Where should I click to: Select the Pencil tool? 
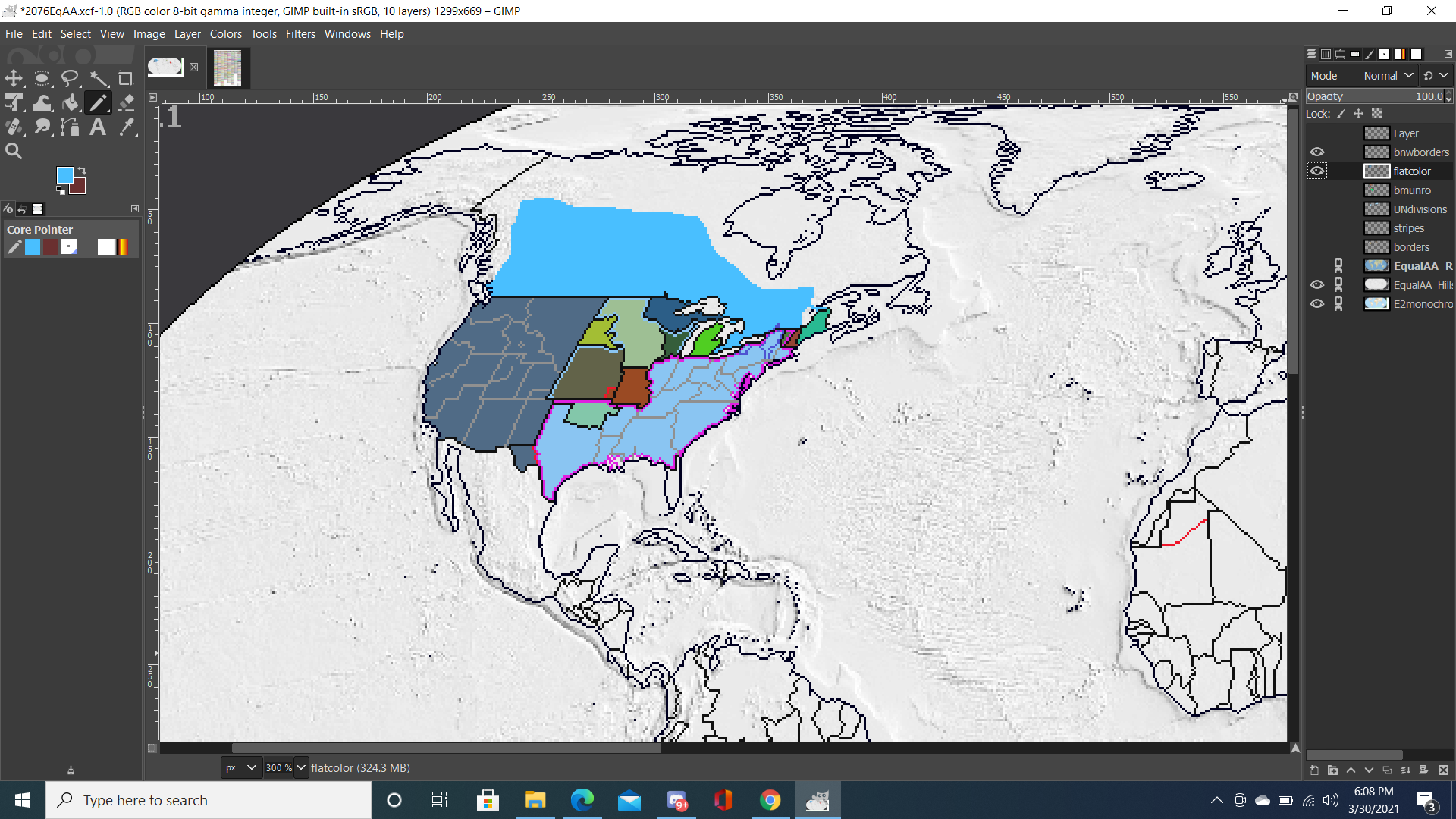pyautogui.click(x=98, y=103)
